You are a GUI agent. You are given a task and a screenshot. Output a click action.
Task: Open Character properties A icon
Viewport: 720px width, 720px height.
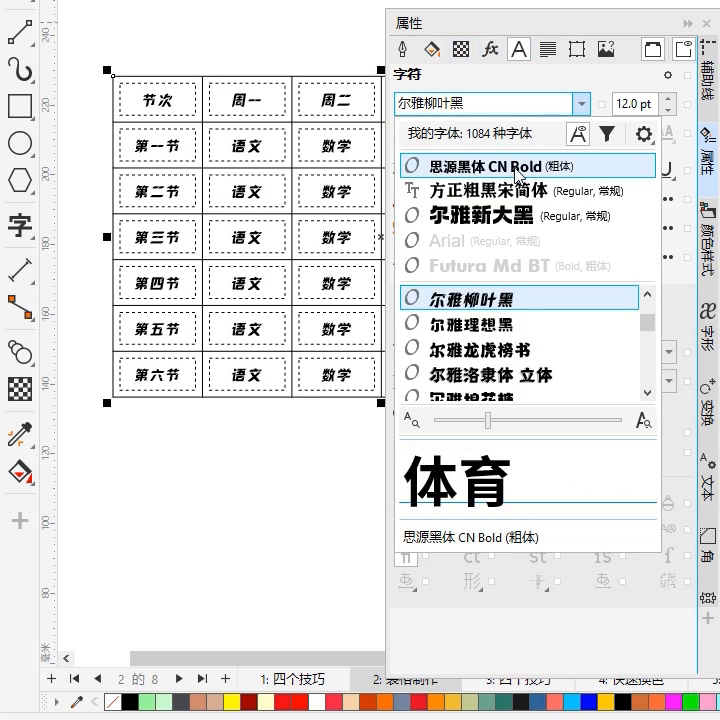519,49
